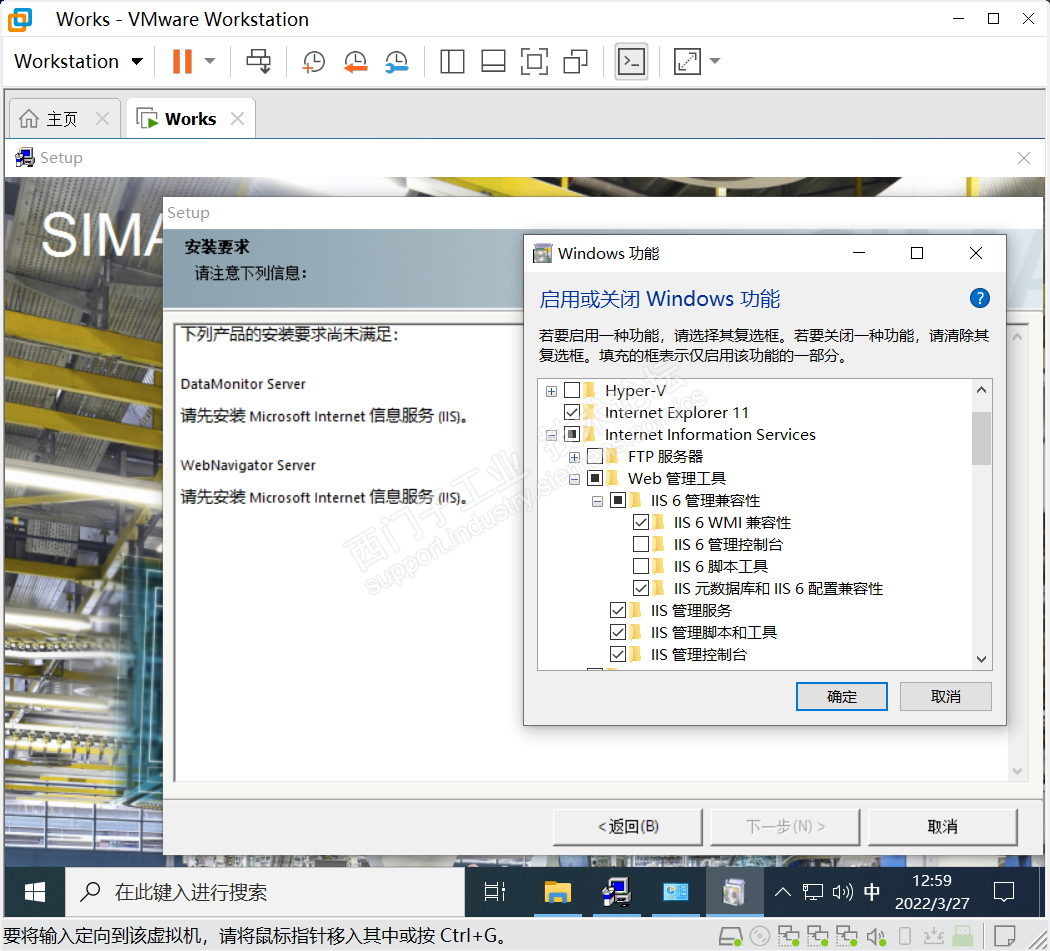Expand the Hyper-V node
This screenshot has width=1050, height=951.
click(551, 391)
